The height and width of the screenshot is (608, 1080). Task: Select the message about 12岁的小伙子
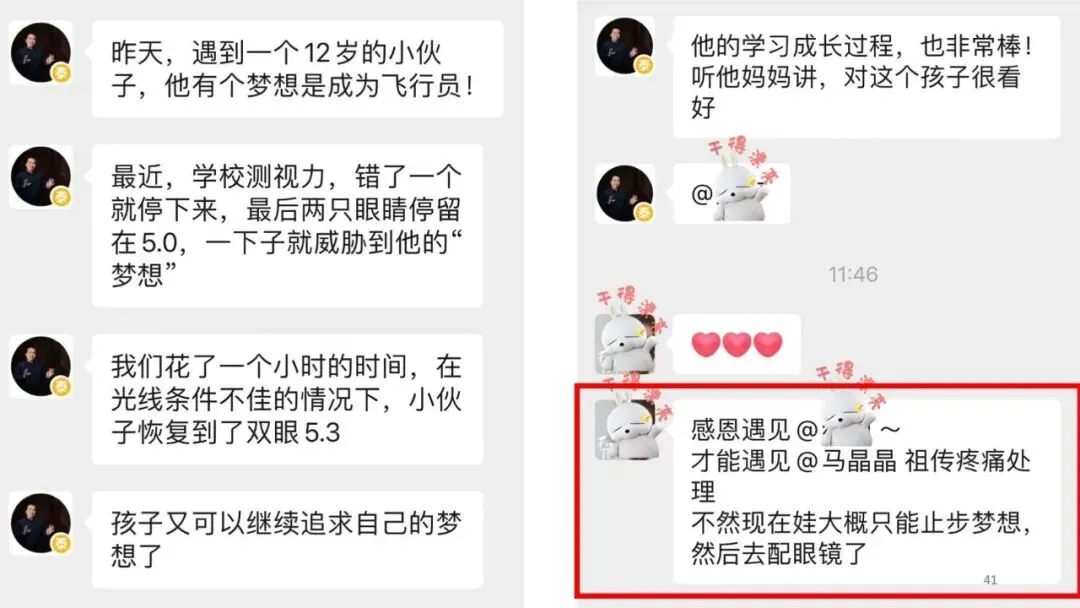[x=298, y=69]
